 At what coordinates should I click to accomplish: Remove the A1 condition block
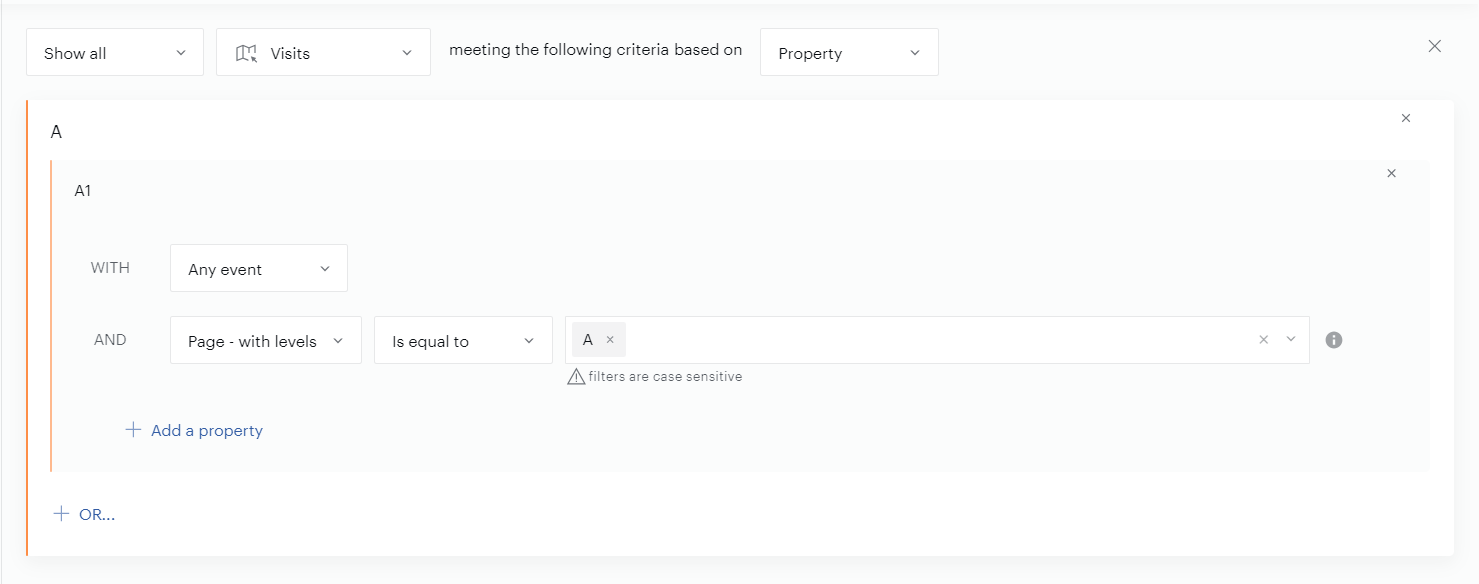(1391, 173)
